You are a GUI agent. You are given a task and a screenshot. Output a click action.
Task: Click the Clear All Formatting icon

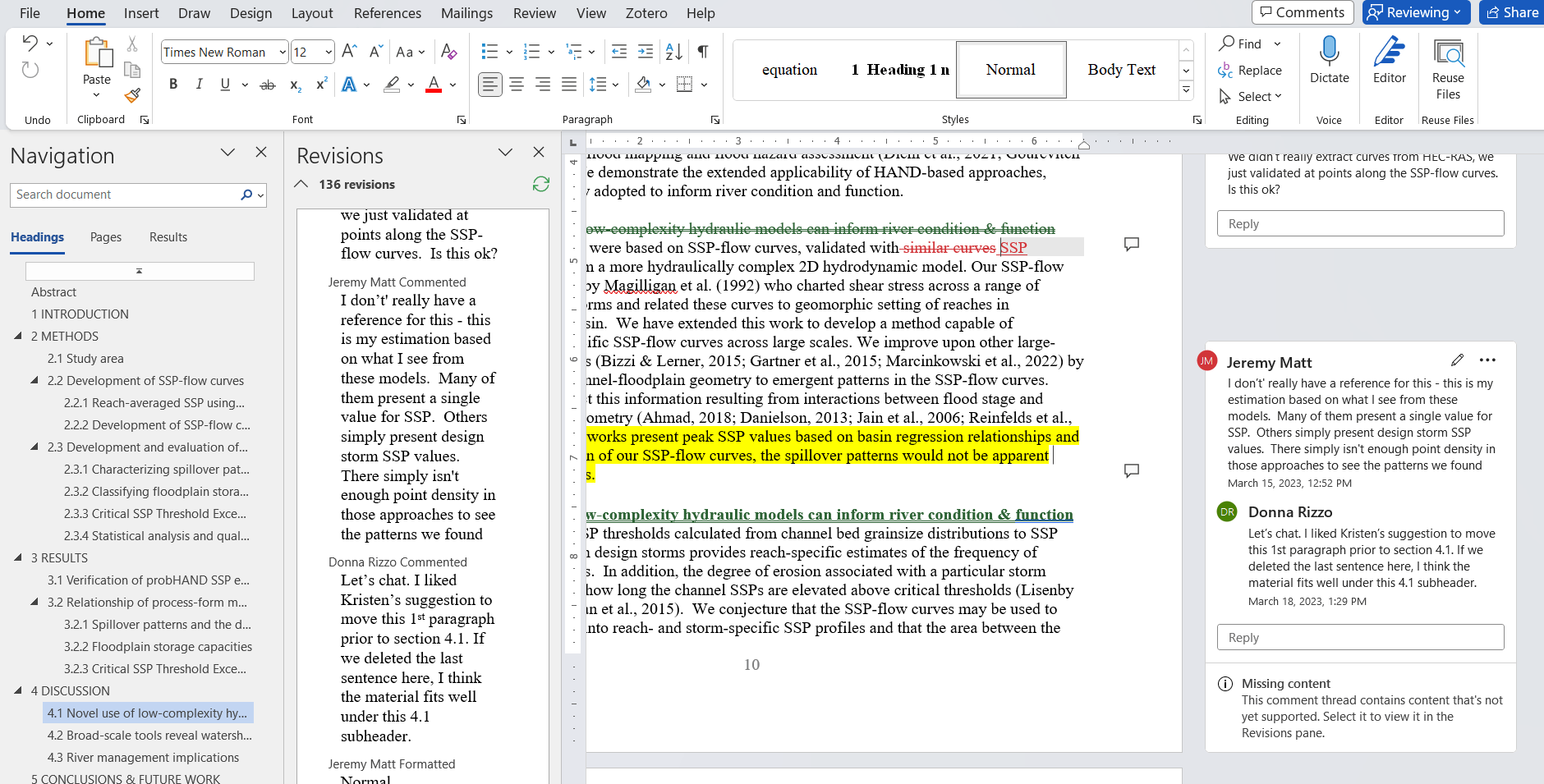coord(448,52)
